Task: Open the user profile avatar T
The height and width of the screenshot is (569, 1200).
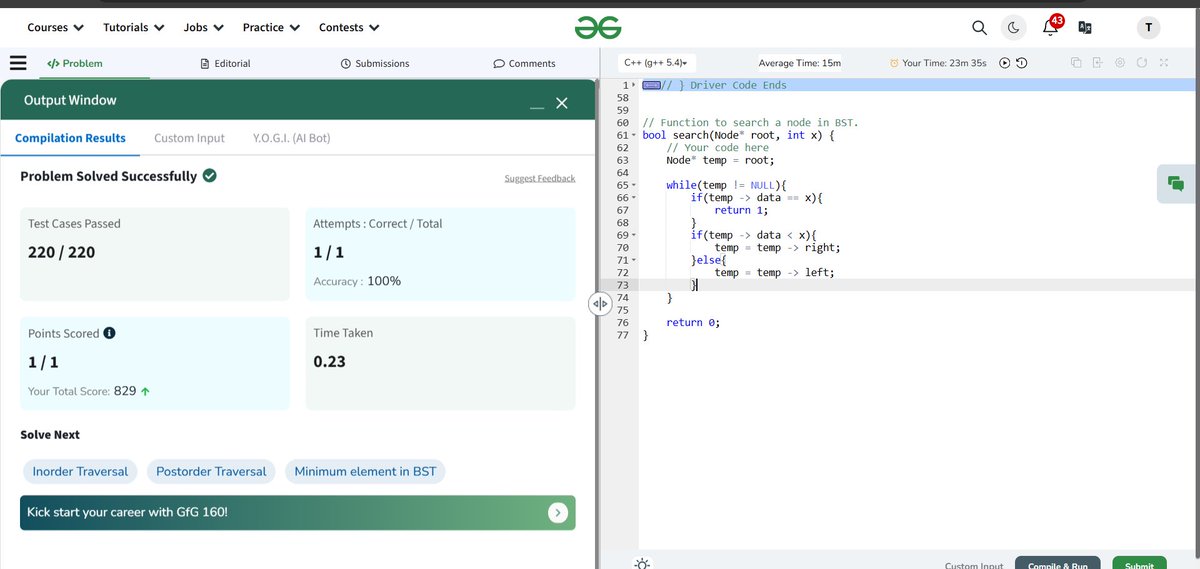Action: 1147,28
